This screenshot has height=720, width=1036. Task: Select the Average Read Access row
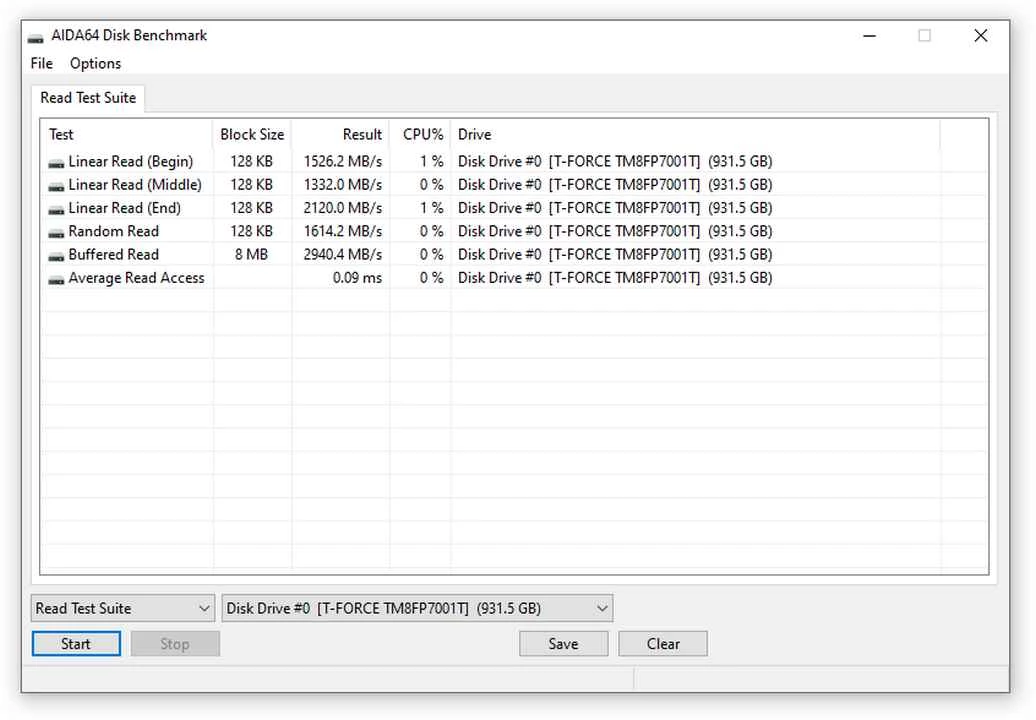tap(514, 278)
